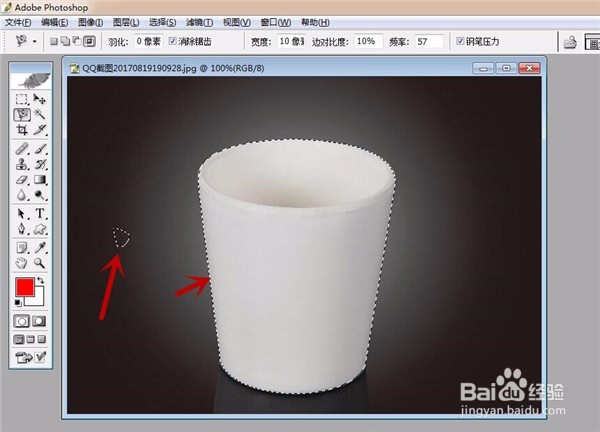Click the 频率 frequency field
The image size is (600, 432).
coord(429,41)
